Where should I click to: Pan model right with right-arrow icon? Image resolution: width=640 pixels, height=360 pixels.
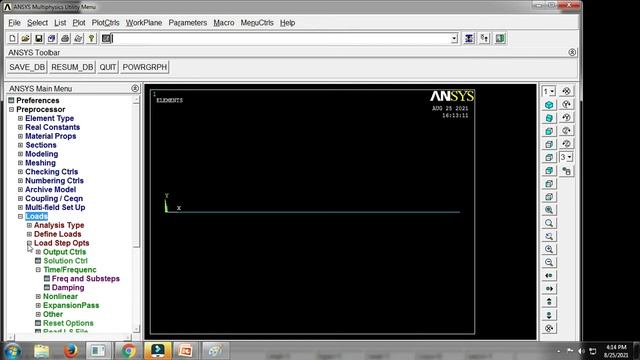click(549, 289)
